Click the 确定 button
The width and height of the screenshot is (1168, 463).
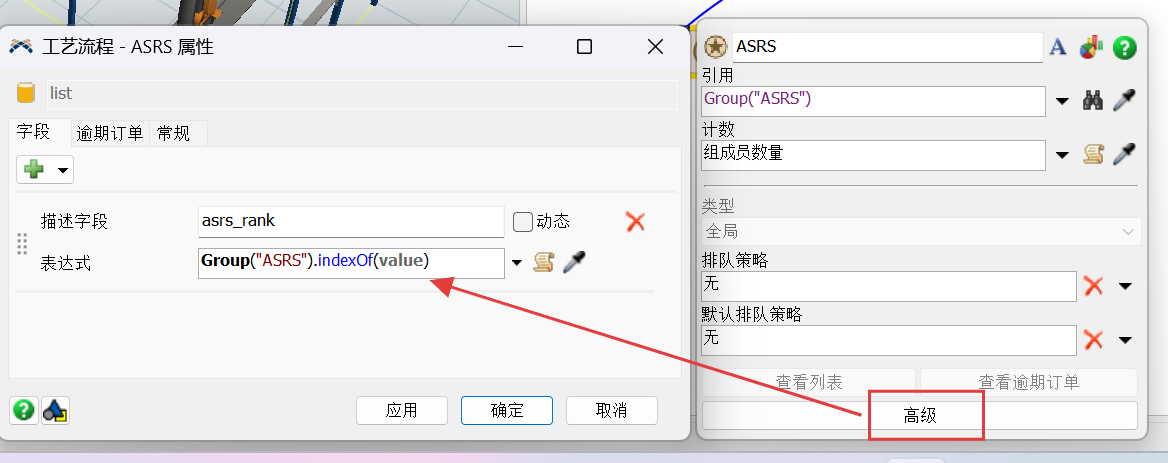pos(507,410)
